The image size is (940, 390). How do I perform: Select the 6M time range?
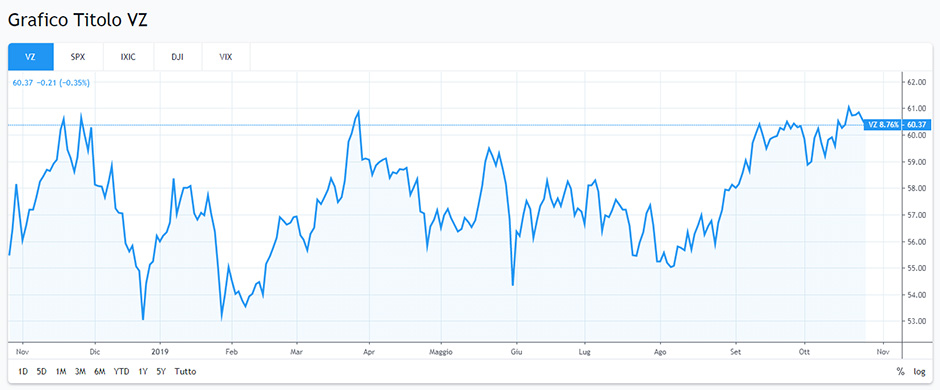click(100, 371)
